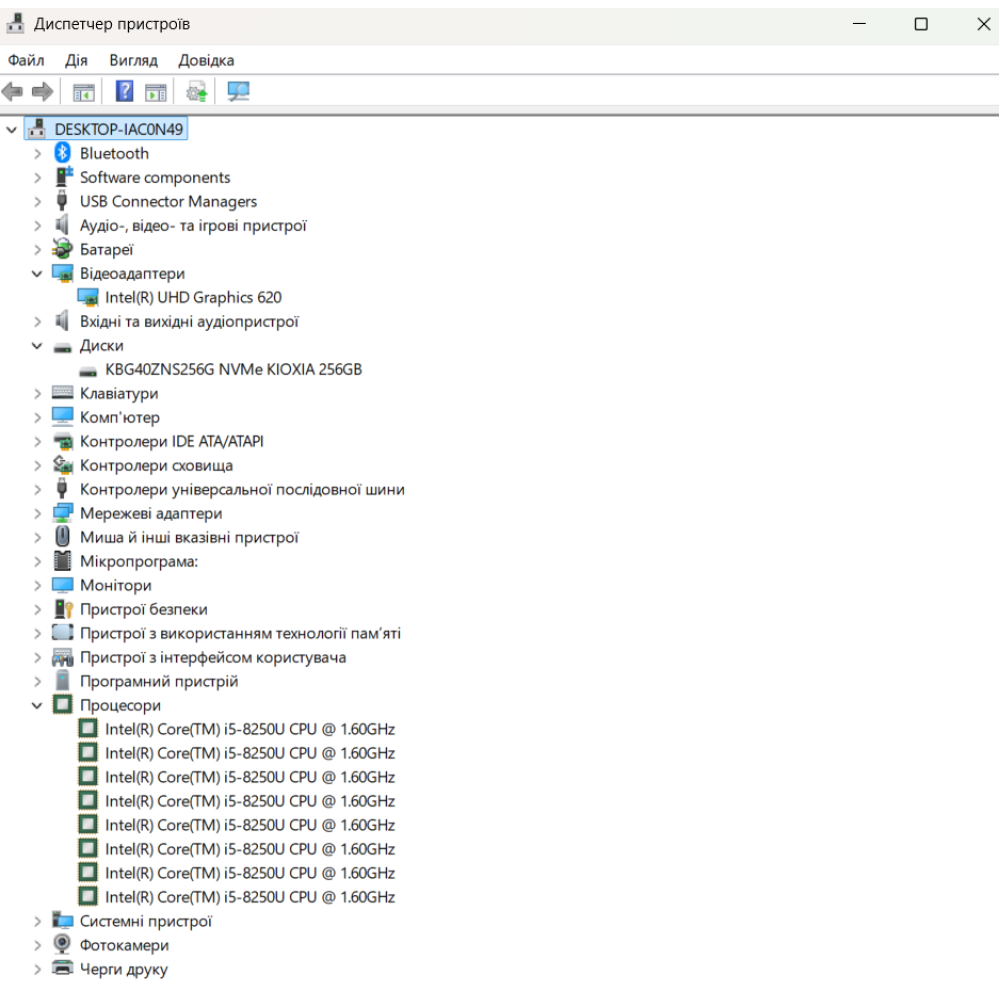1000x1000 pixels.
Task: Select Intel(R) UHD Graphics 620 device
Action: (193, 297)
